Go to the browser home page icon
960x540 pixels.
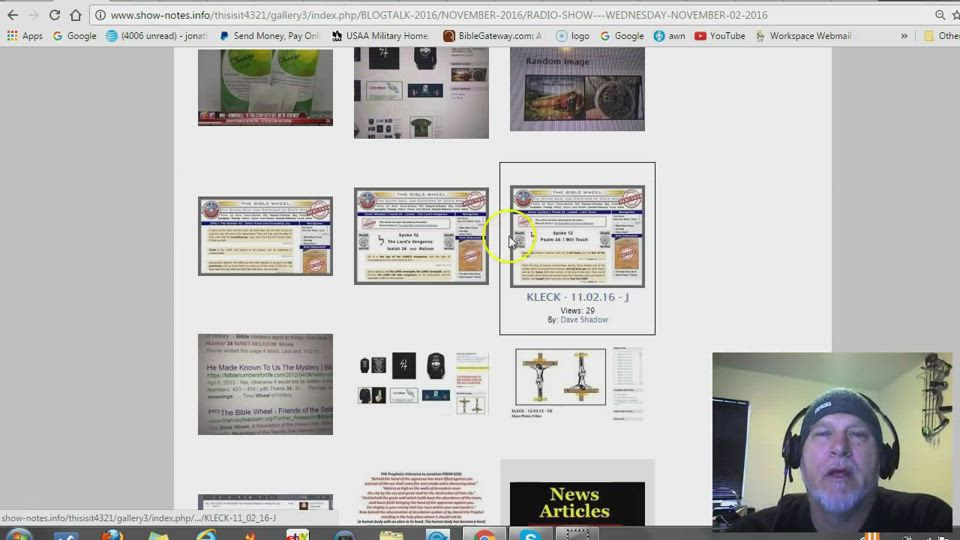(x=76, y=15)
